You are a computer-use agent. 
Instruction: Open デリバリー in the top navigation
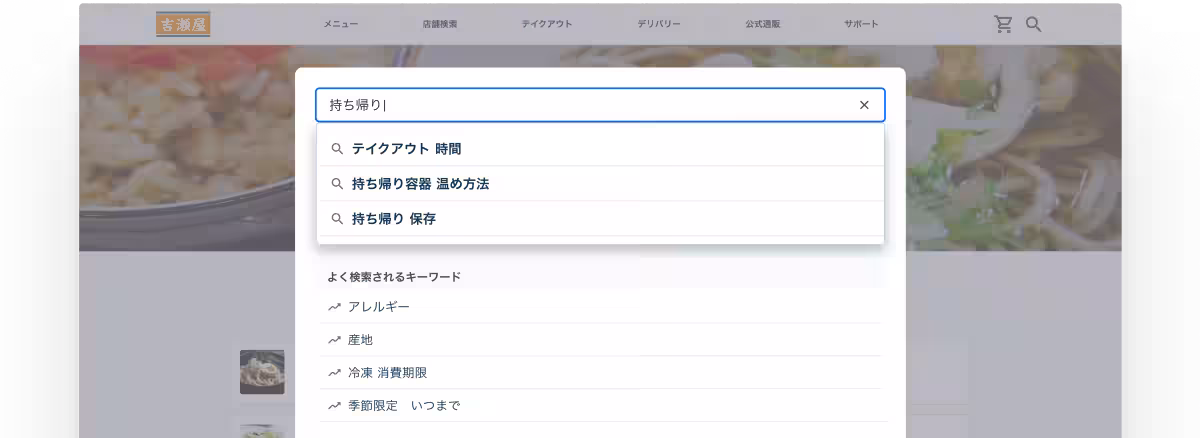[659, 24]
